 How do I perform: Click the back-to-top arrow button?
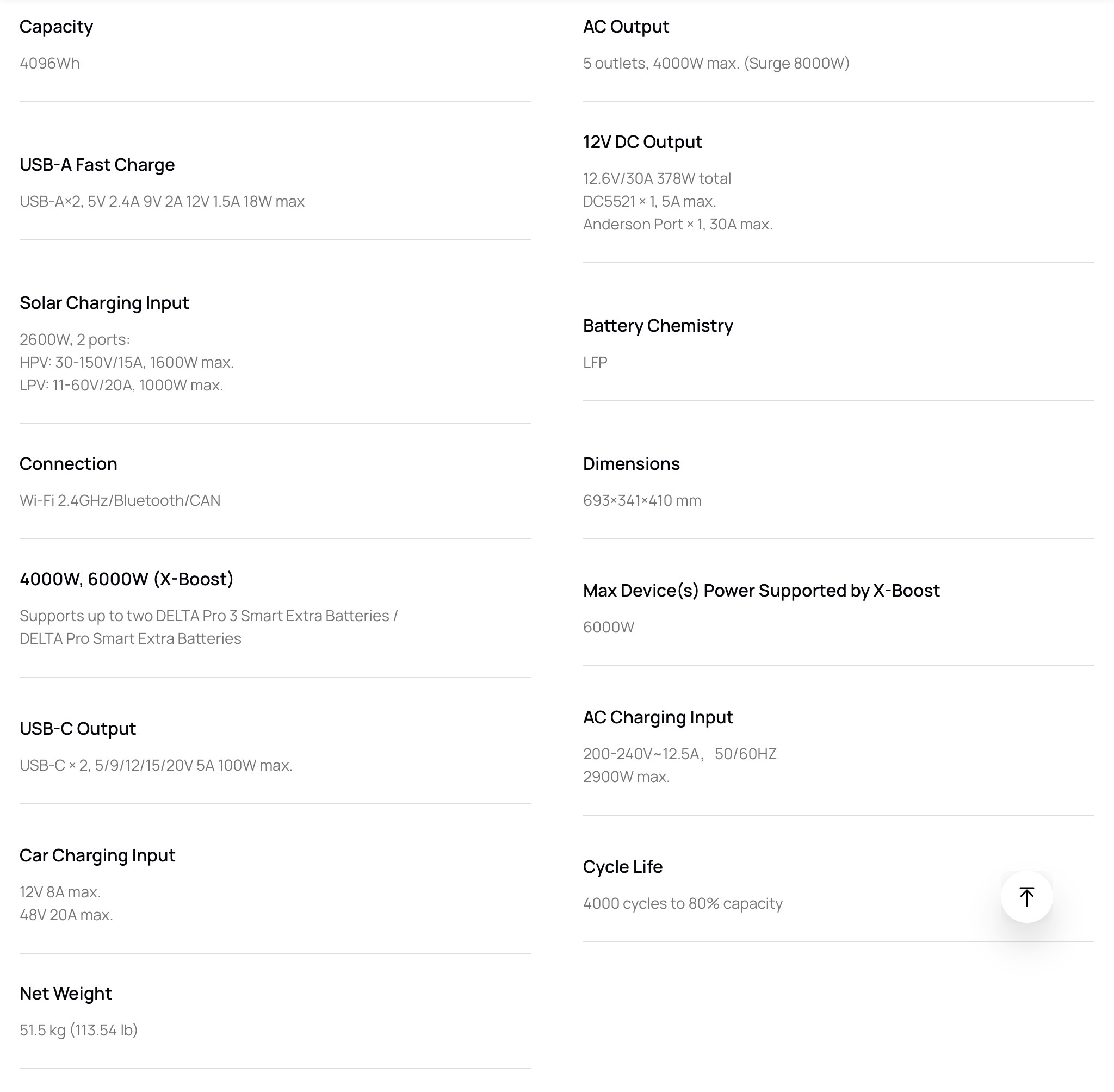click(x=1026, y=896)
